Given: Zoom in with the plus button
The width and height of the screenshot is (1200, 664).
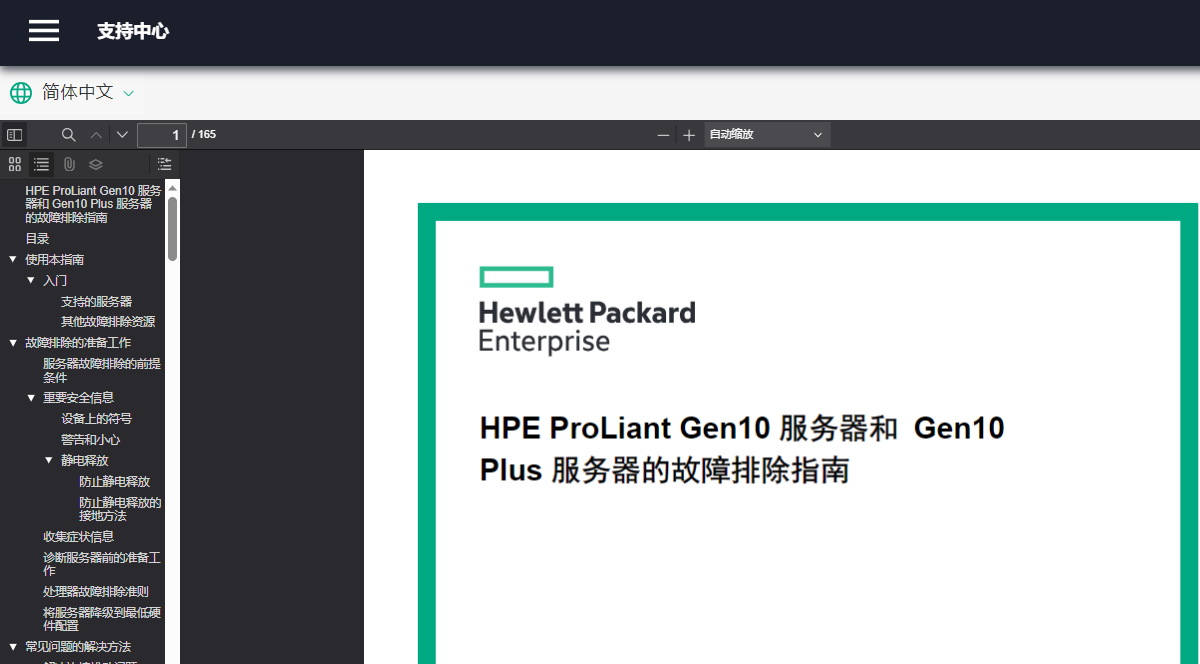Looking at the screenshot, I should click(689, 135).
